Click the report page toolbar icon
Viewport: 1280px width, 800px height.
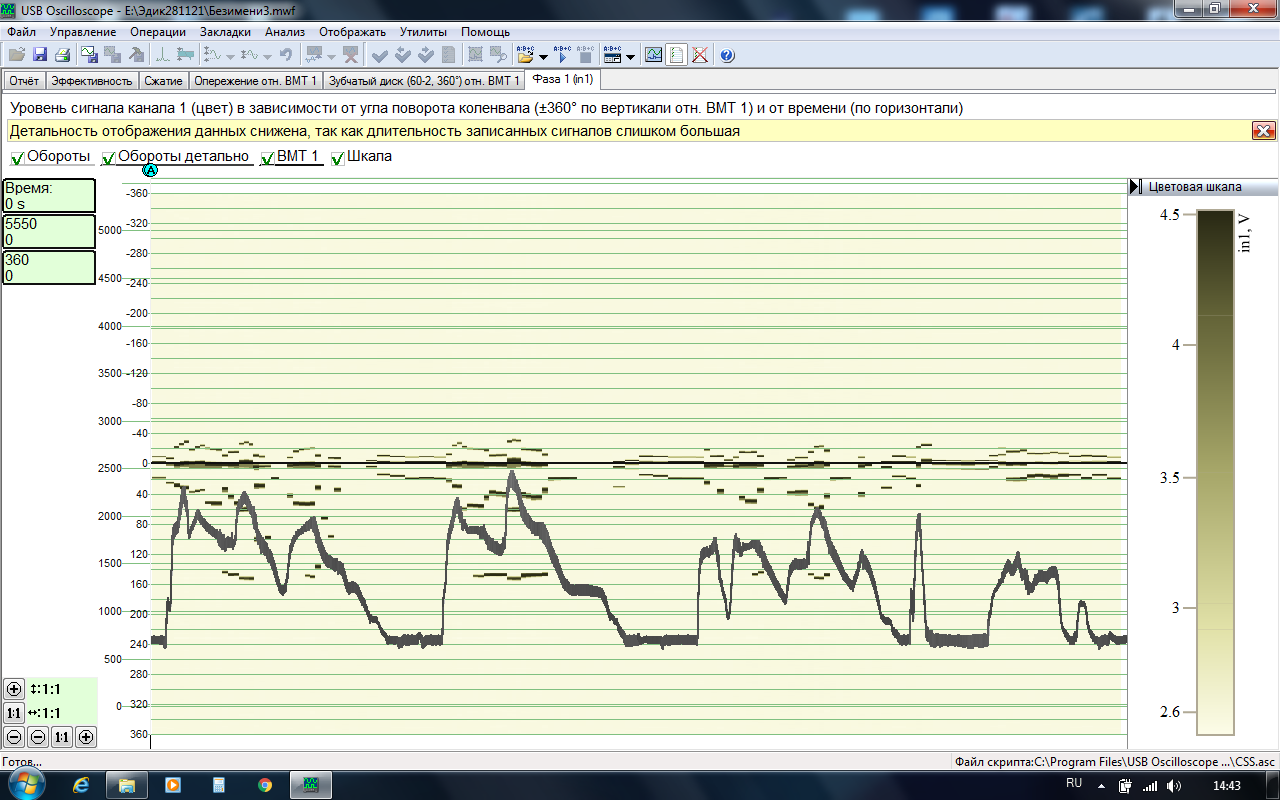pyautogui.click(x=677, y=55)
